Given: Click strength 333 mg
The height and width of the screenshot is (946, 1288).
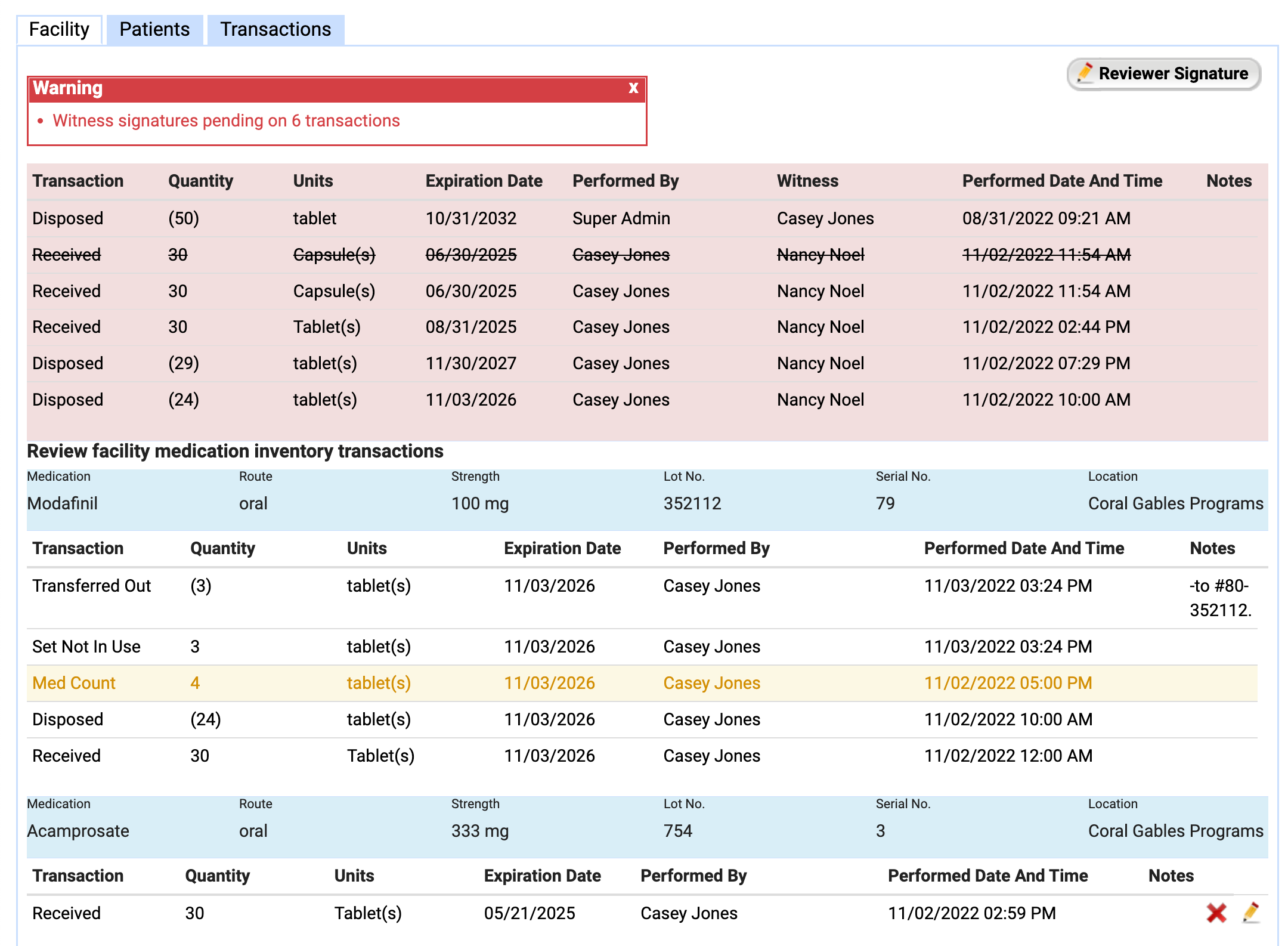Looking at the screenshot, I should tap(480, 831).
